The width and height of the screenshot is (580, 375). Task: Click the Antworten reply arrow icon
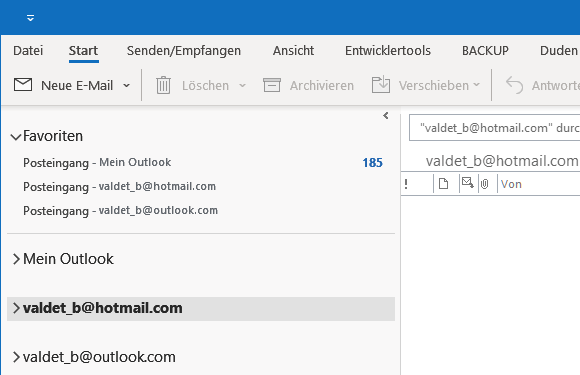coord(514,85)
